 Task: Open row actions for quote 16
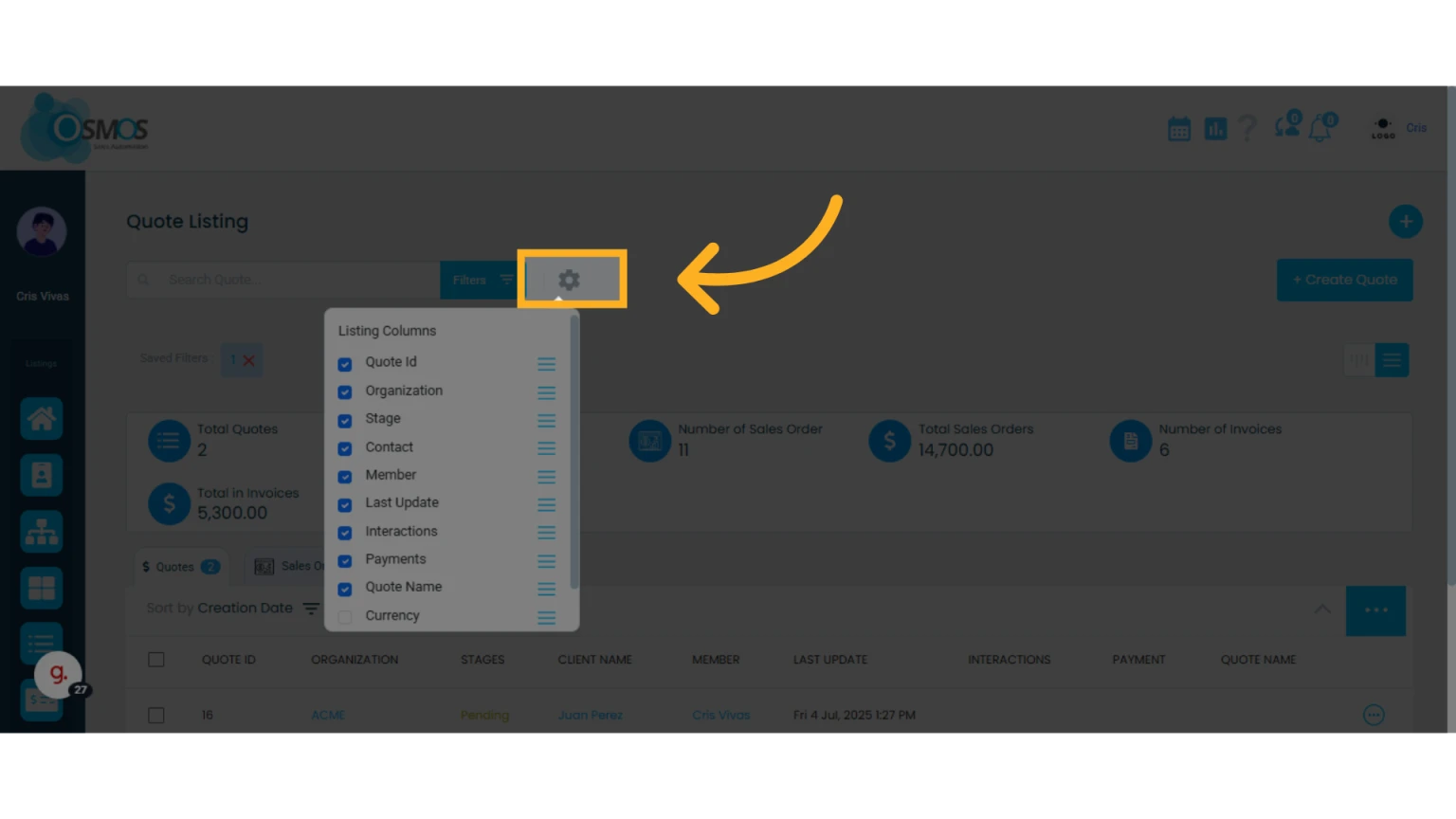1374,715
